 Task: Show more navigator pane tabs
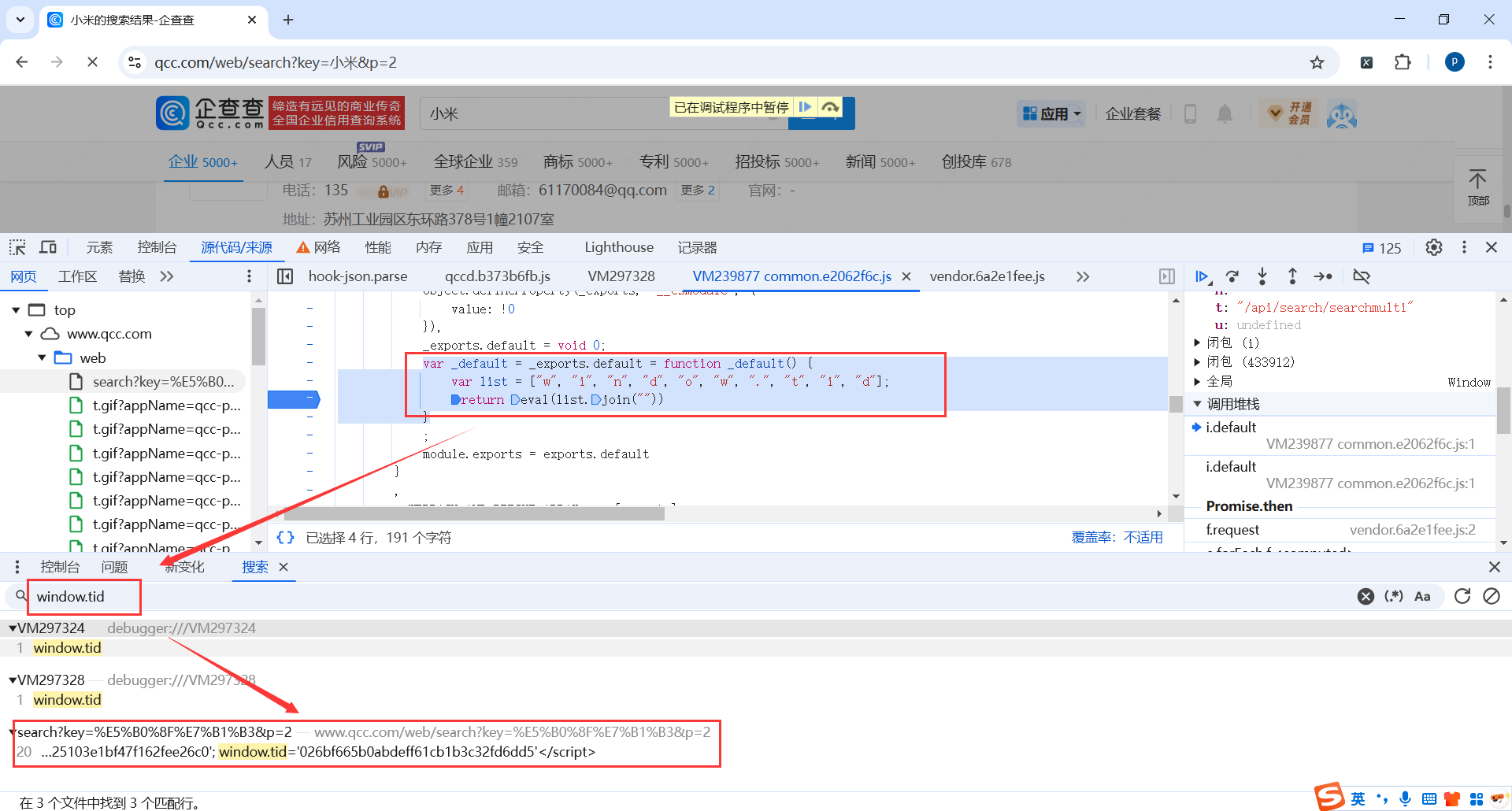click(166, 276)
